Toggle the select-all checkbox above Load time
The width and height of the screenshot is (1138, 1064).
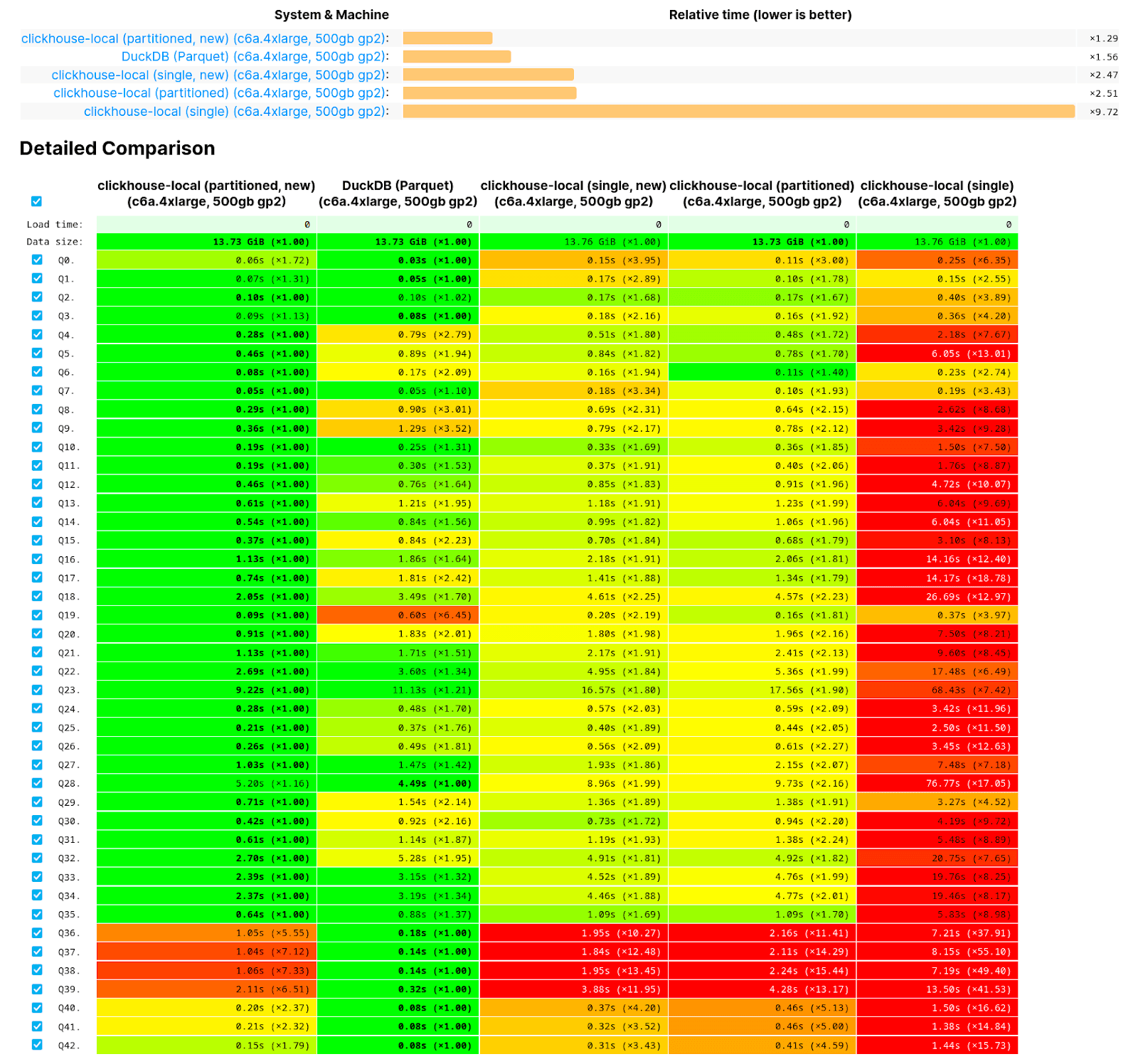(37, 201)
